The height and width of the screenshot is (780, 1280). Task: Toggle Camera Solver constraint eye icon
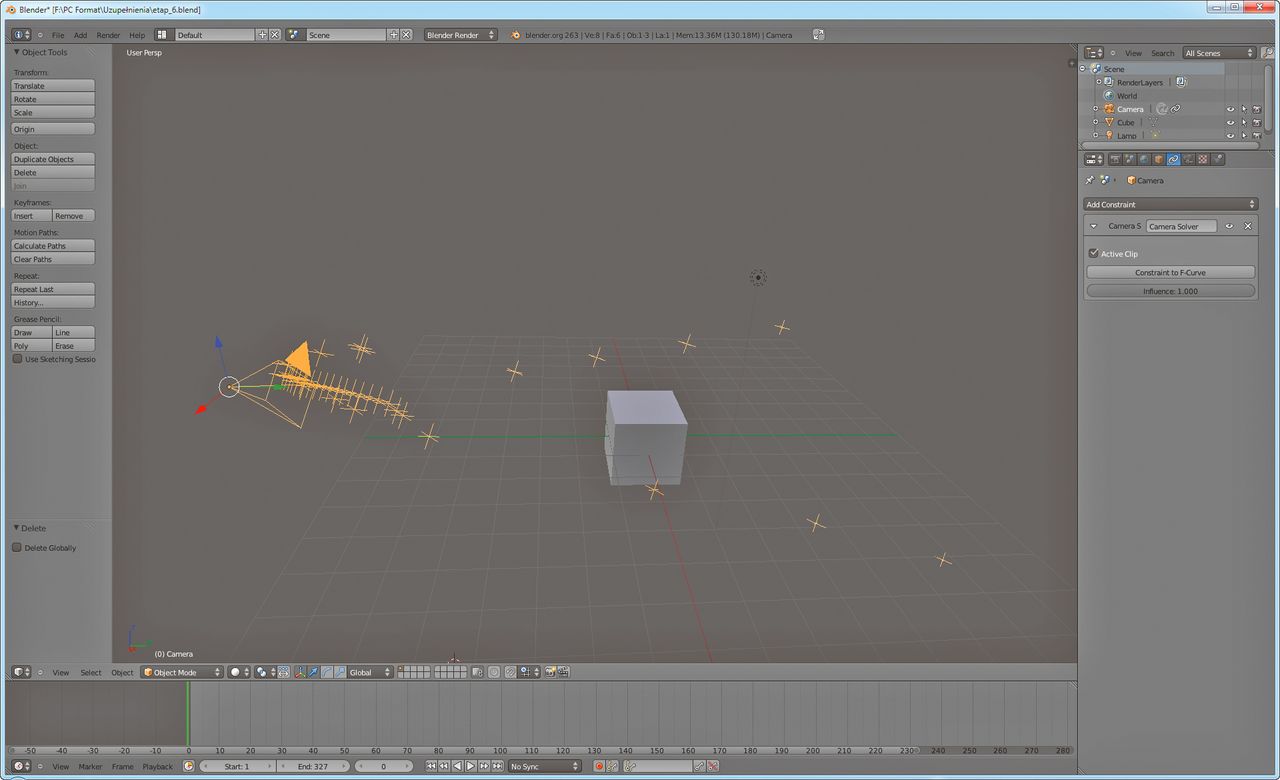(x=1230, y=226)
